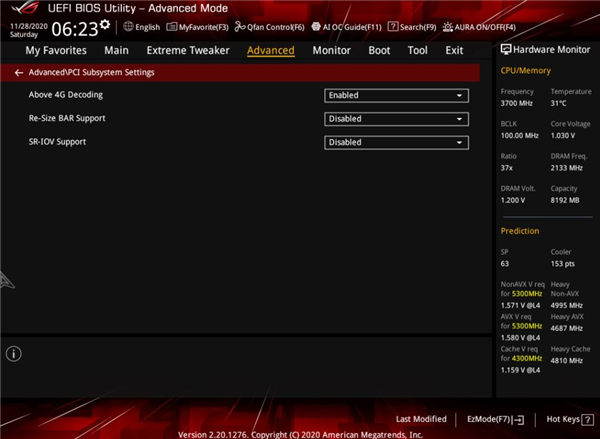Click the info icon at bottom left
This screenshot has width=600, height=439.
14,353
